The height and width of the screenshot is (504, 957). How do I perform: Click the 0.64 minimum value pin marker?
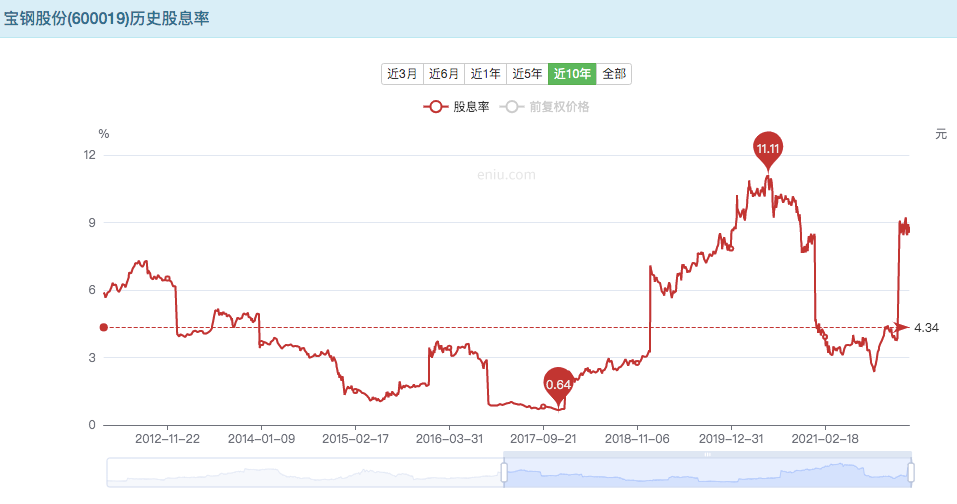point(559,383)
